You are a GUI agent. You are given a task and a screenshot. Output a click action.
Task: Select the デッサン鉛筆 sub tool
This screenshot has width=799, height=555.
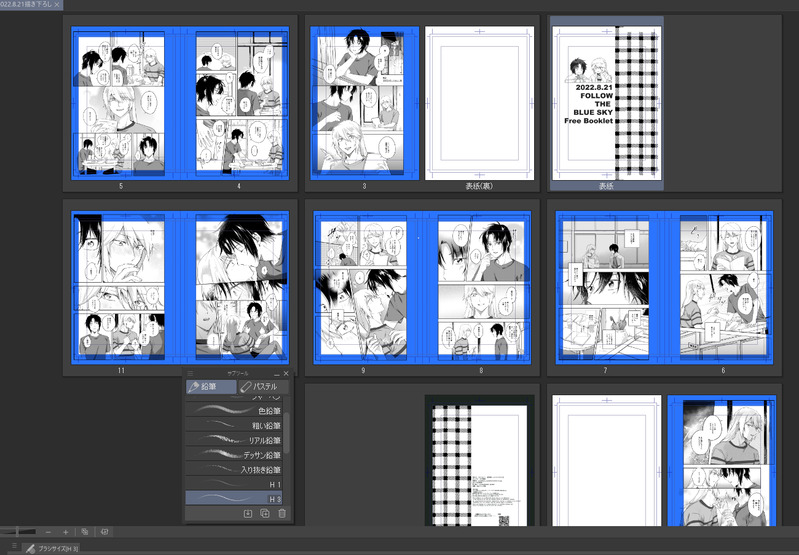(x=234, y=455)
